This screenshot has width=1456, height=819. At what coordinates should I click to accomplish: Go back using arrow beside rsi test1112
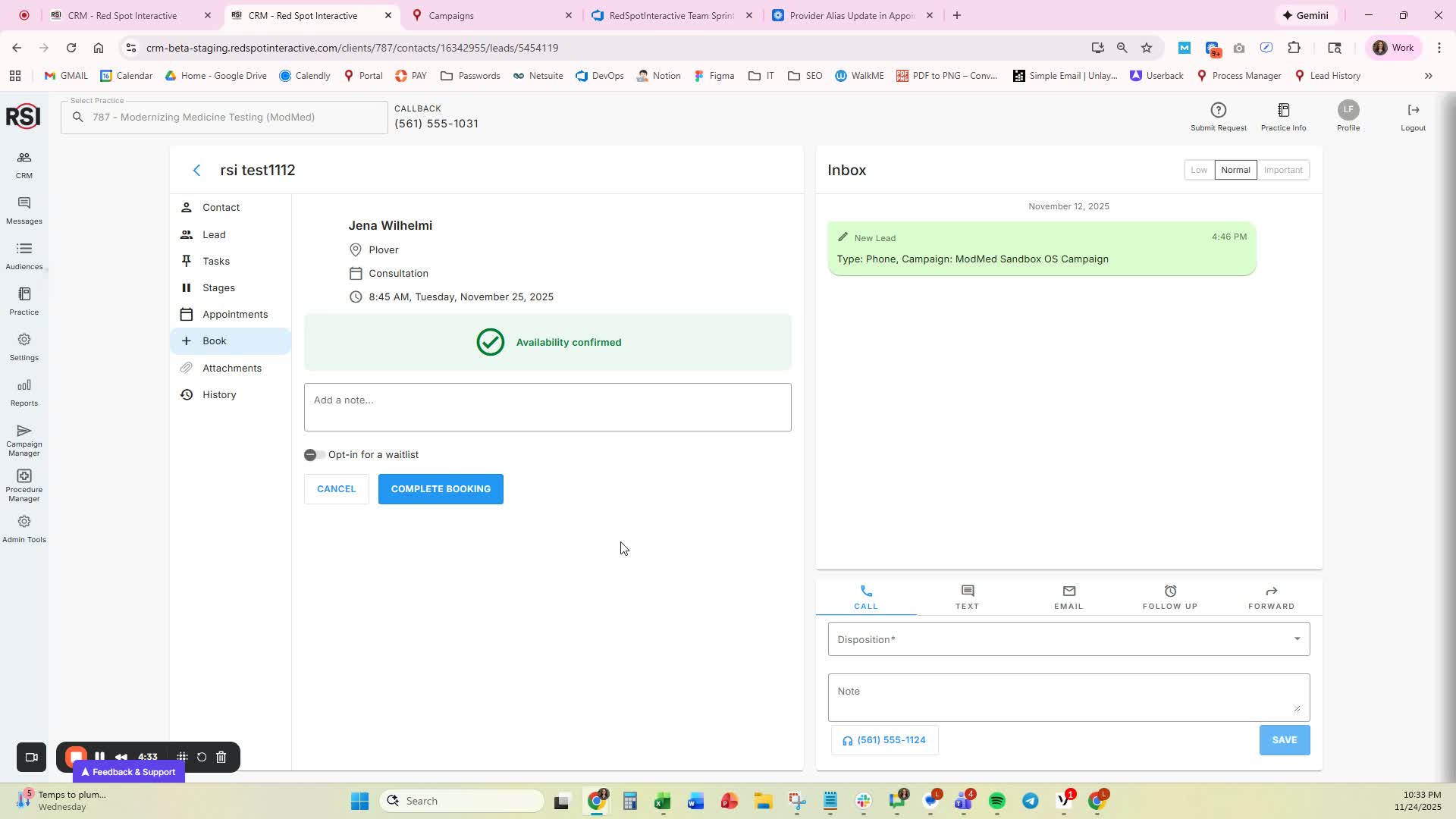pyautogui.click(x=197, y=171)
